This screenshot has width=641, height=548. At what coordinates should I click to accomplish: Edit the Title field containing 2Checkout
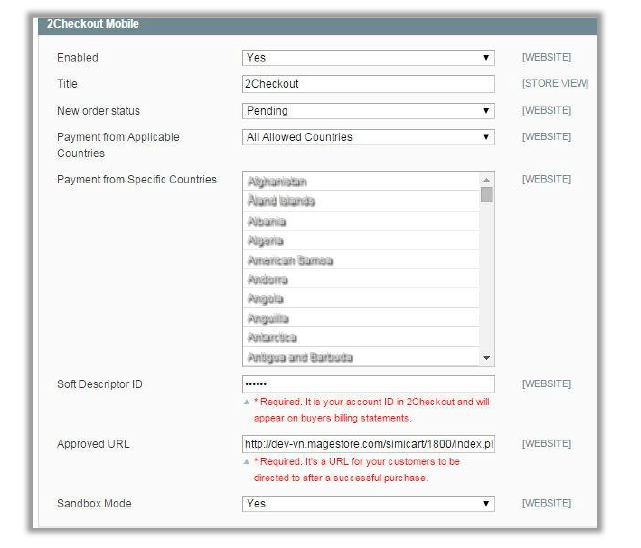[368, 84]
